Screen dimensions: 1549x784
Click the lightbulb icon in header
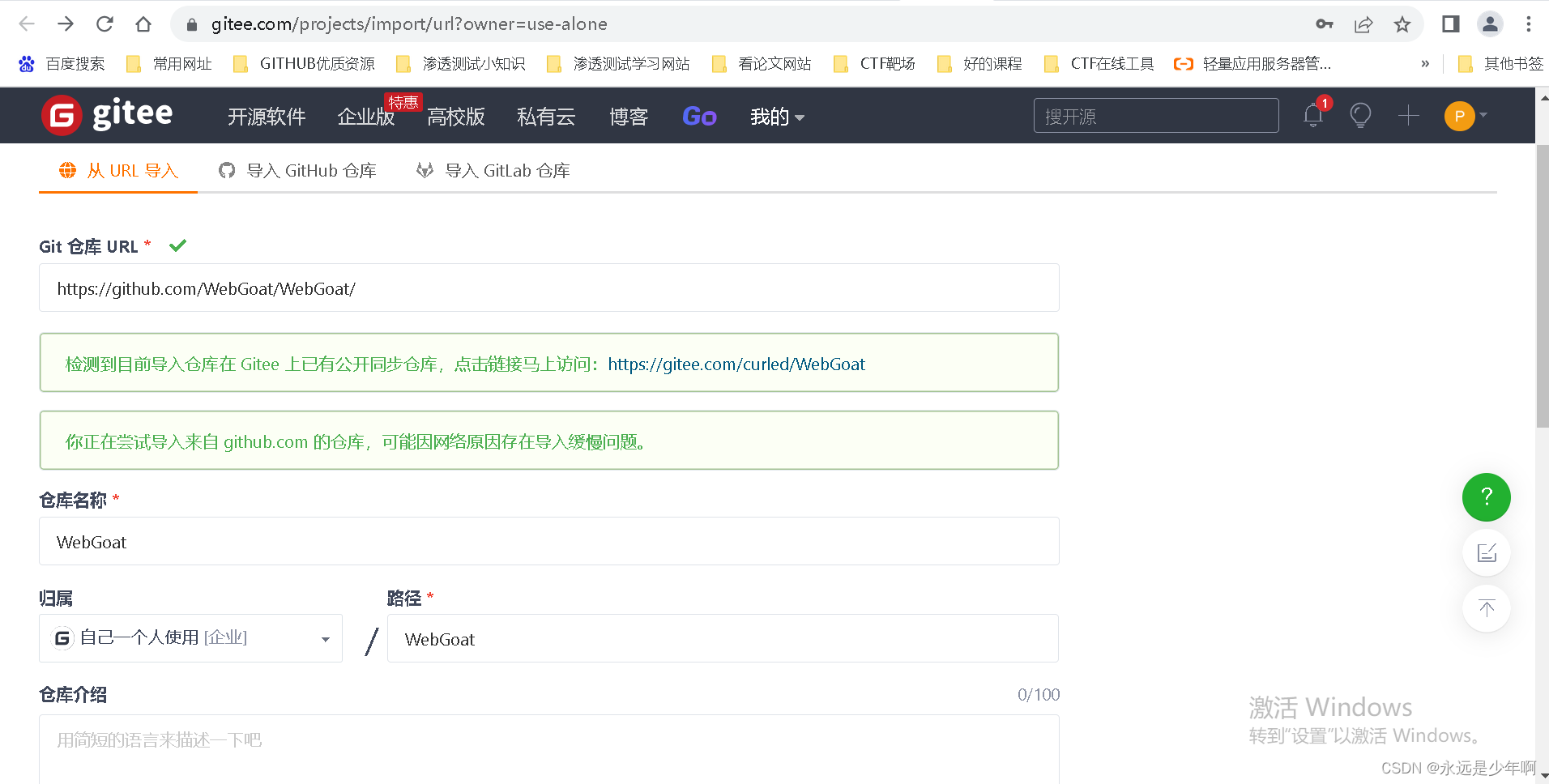1360,115
